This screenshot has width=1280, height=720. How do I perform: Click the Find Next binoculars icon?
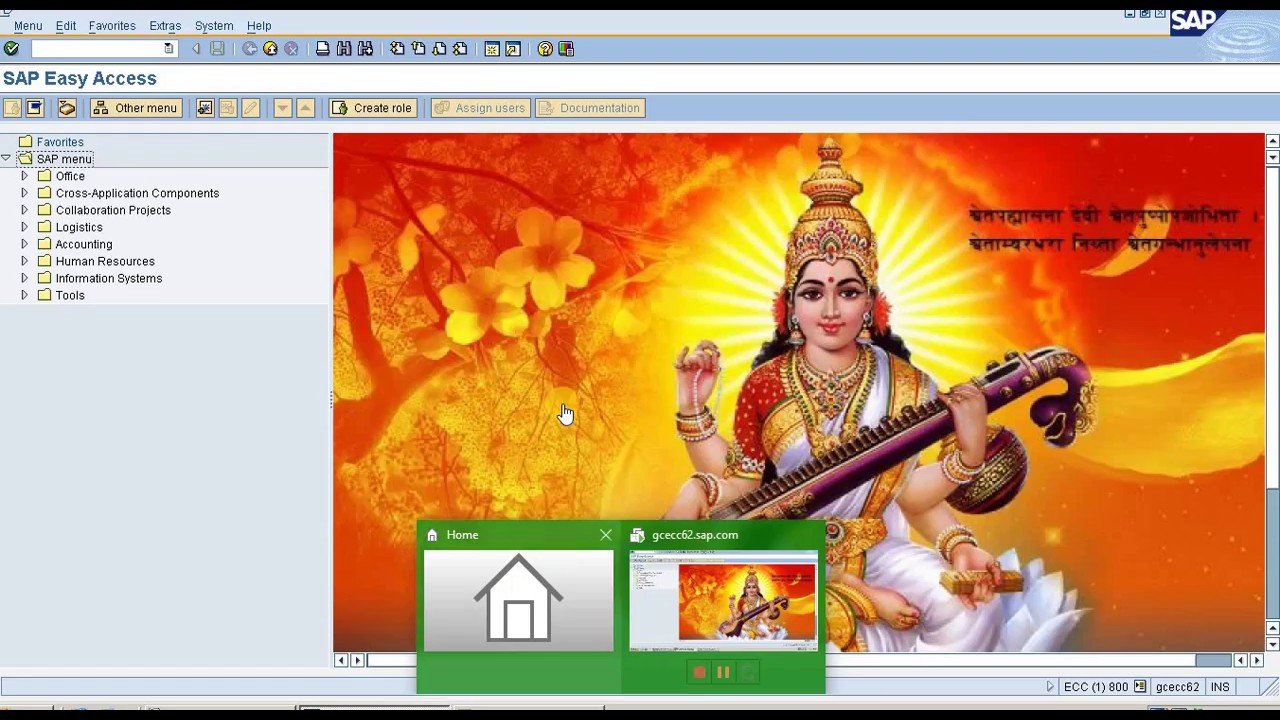[365, 49]
